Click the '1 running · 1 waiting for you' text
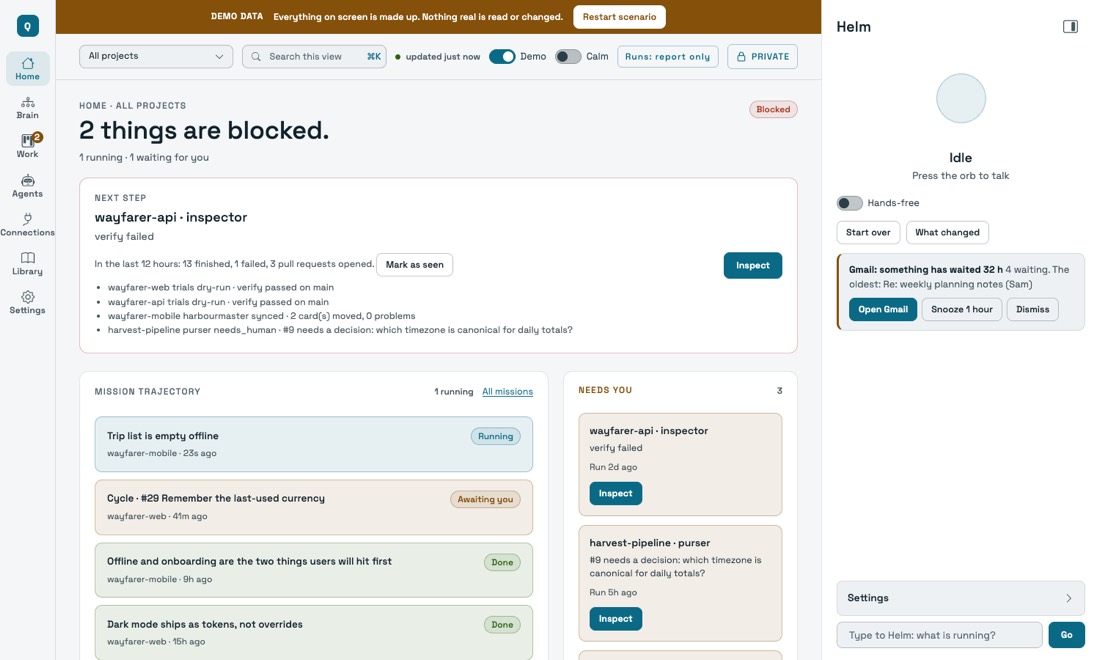 [144, 157]
